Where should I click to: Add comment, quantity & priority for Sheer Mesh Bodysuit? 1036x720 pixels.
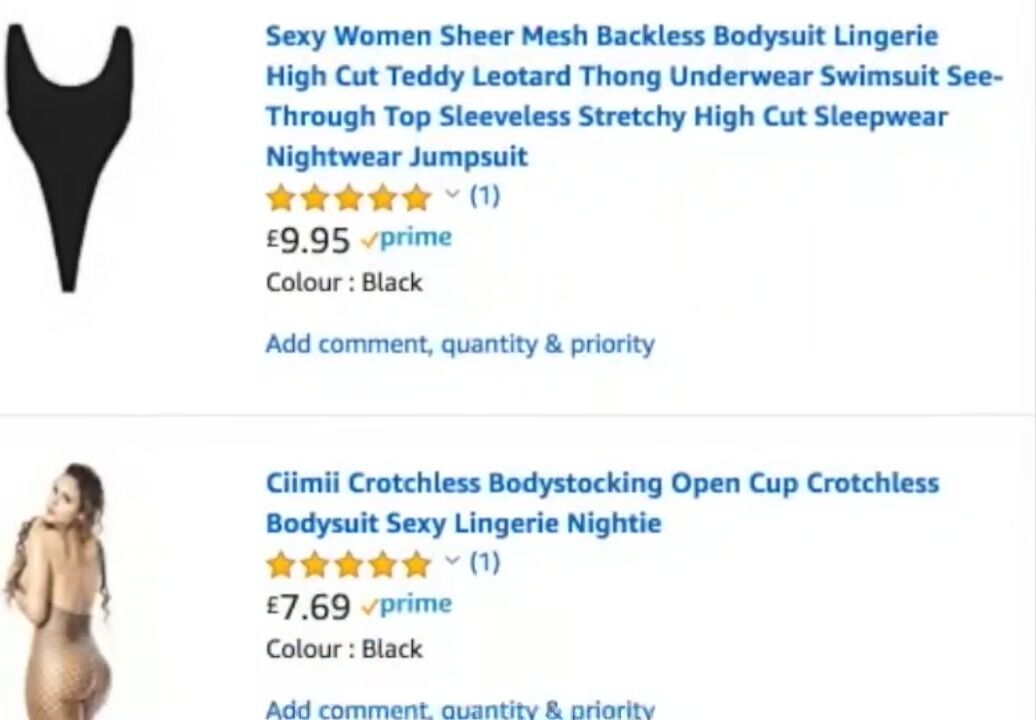tap(460, 344)
